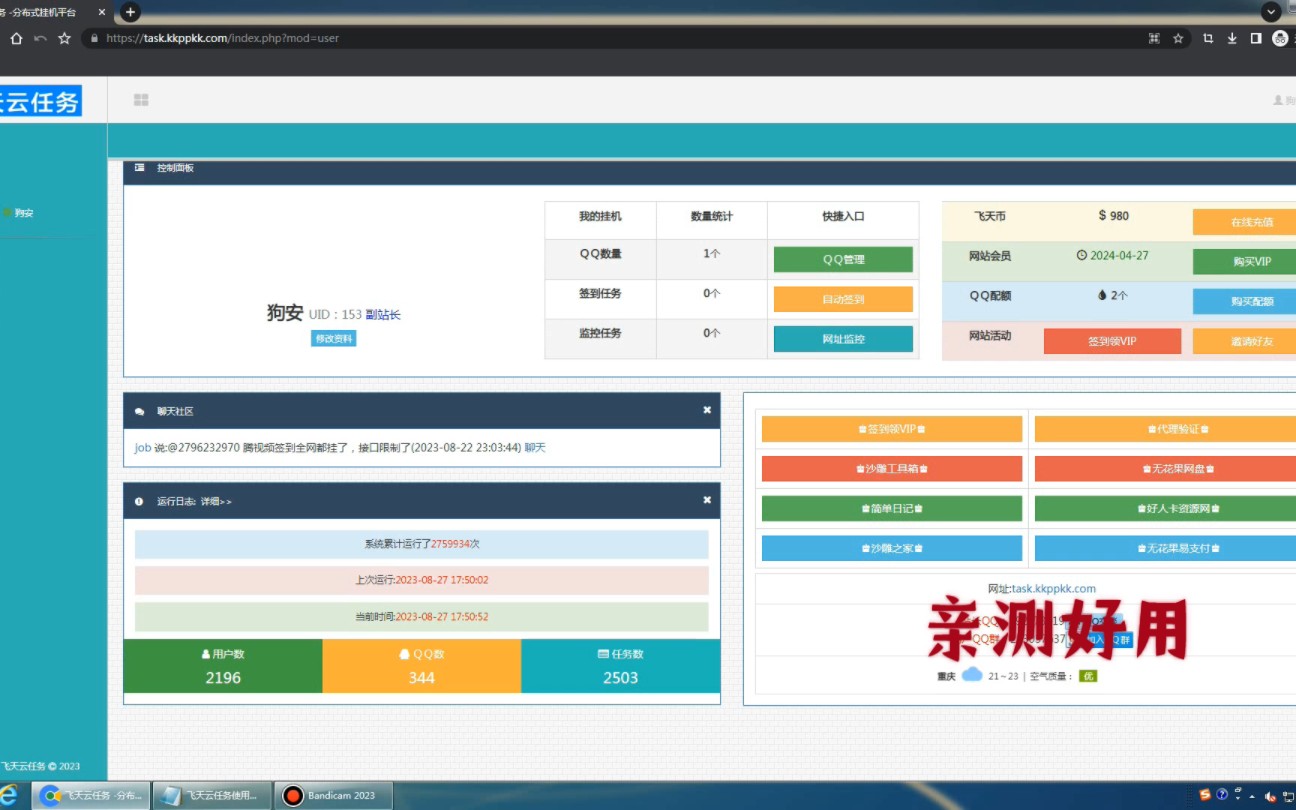Open the user menu at header right

(x=1284, y=100)
